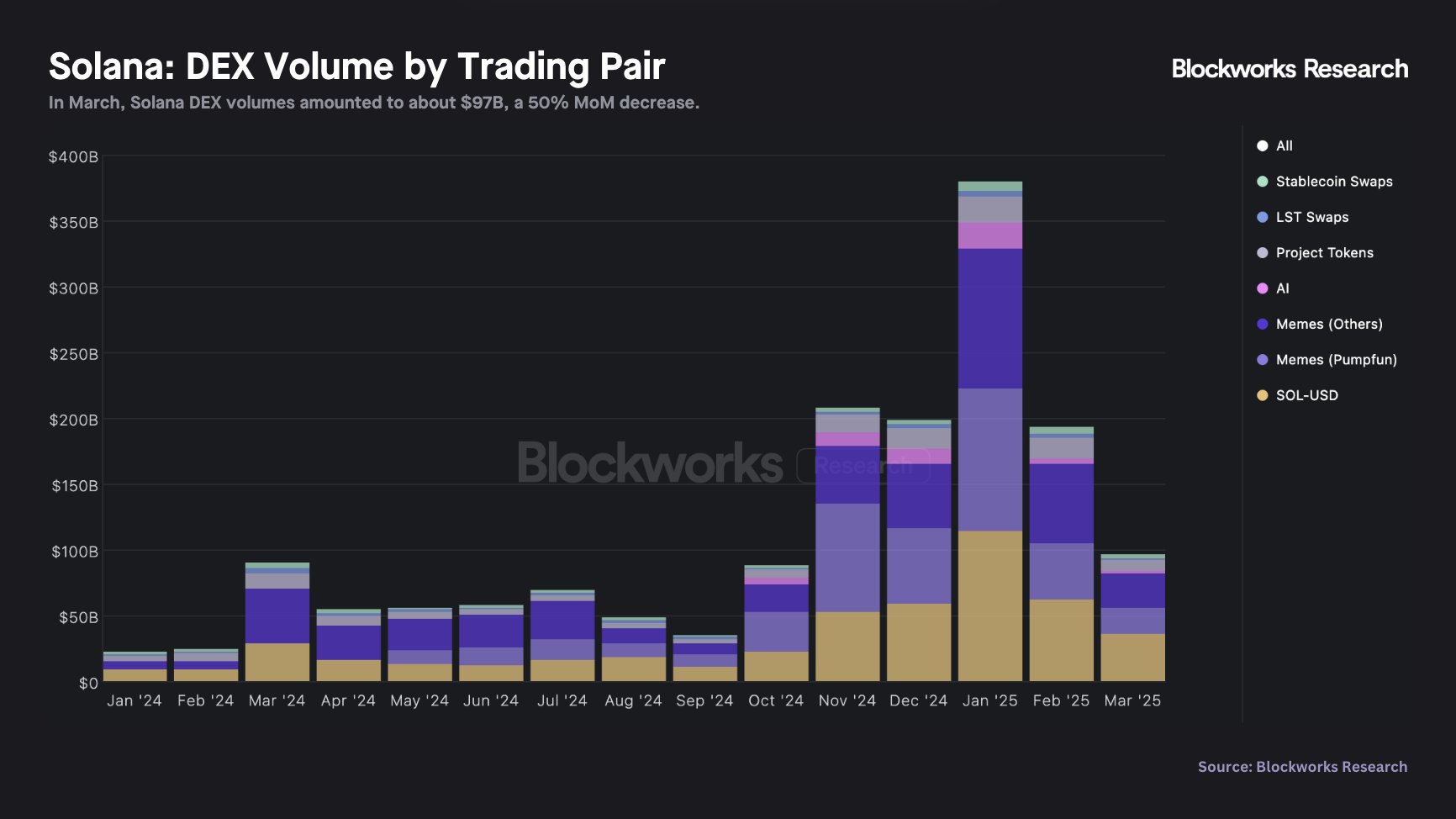The width and height of the screenshot is (1456, 819).
Task: Click the chart title Solana: DEX Volume
Action: (356, 67)
